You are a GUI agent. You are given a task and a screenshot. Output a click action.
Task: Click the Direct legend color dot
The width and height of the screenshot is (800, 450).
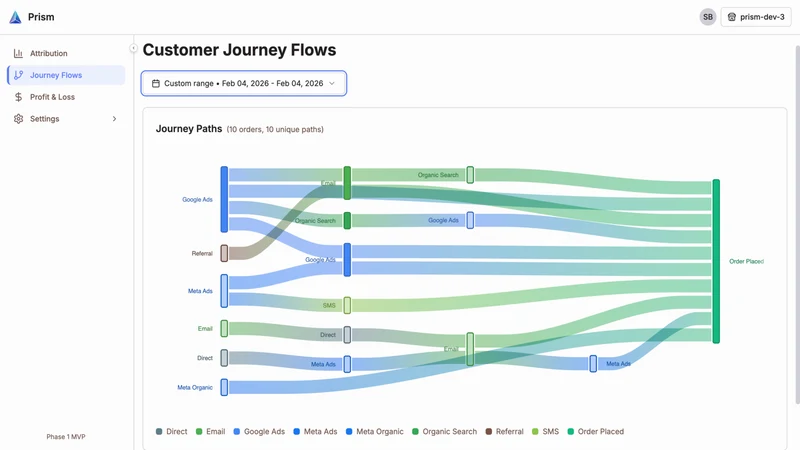[159, 432]
